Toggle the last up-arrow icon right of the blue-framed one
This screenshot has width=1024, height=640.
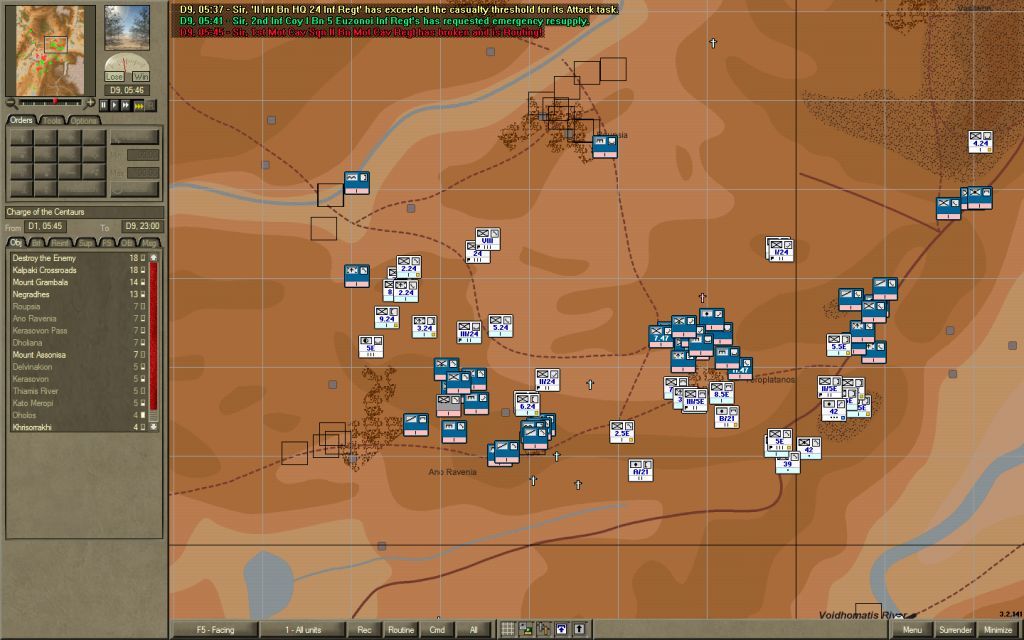(x=579, y=630)
